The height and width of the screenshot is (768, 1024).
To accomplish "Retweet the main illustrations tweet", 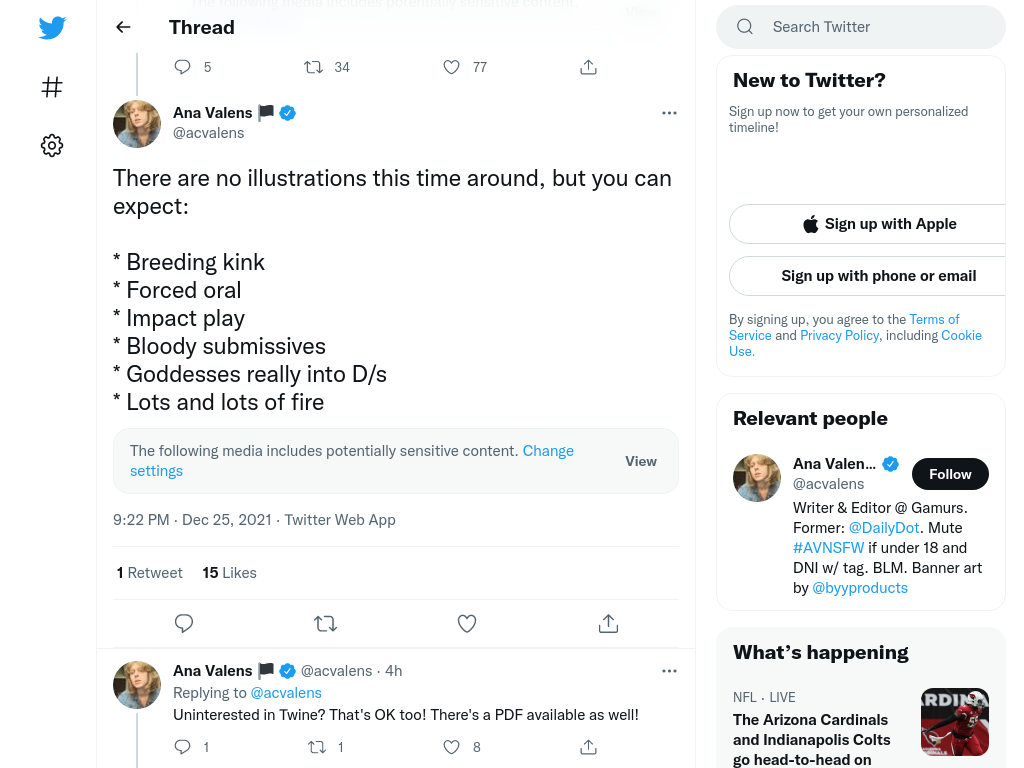I will pos(325,624).
